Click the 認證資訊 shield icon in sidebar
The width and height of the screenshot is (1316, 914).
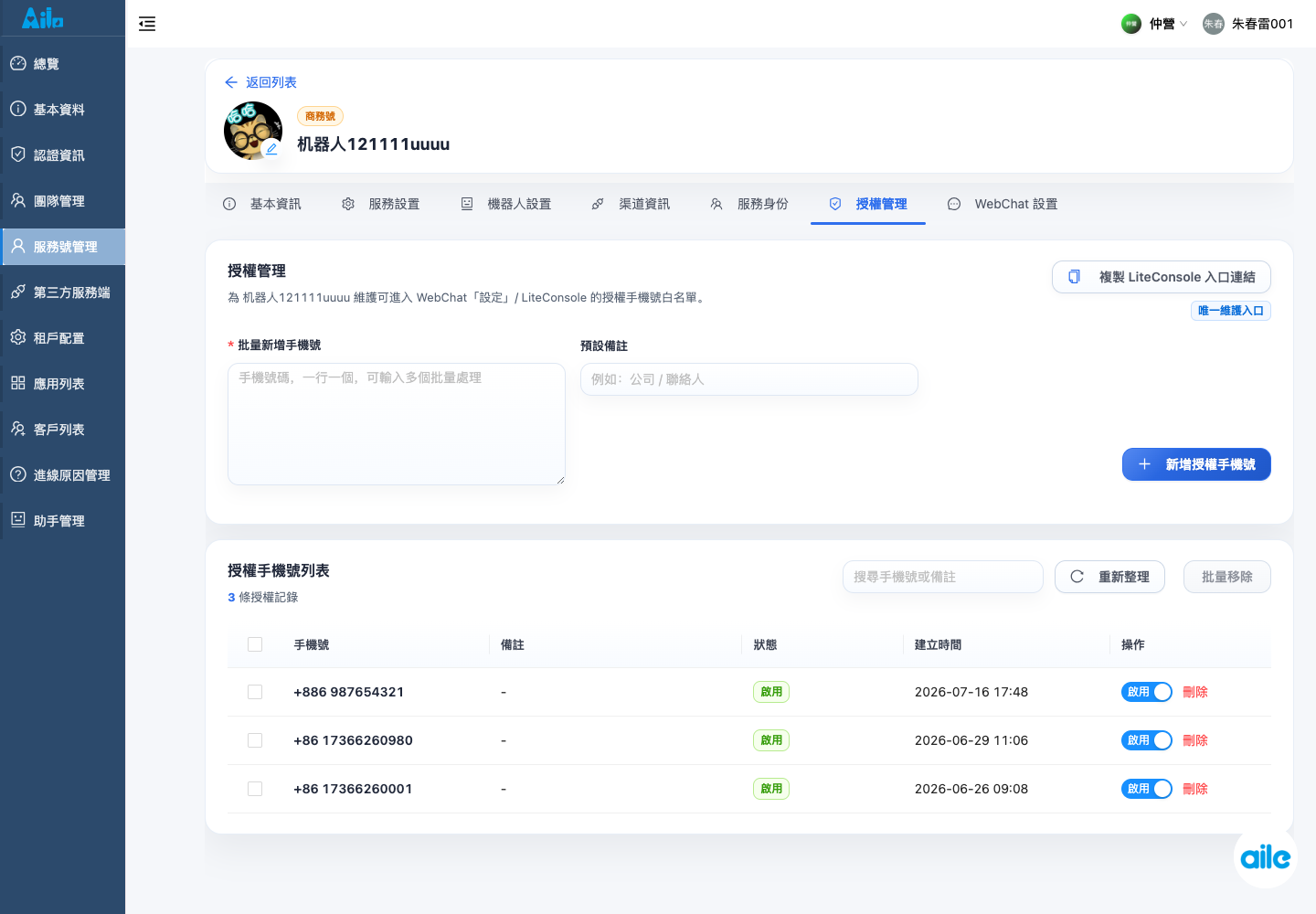click(x=18, y=154)
